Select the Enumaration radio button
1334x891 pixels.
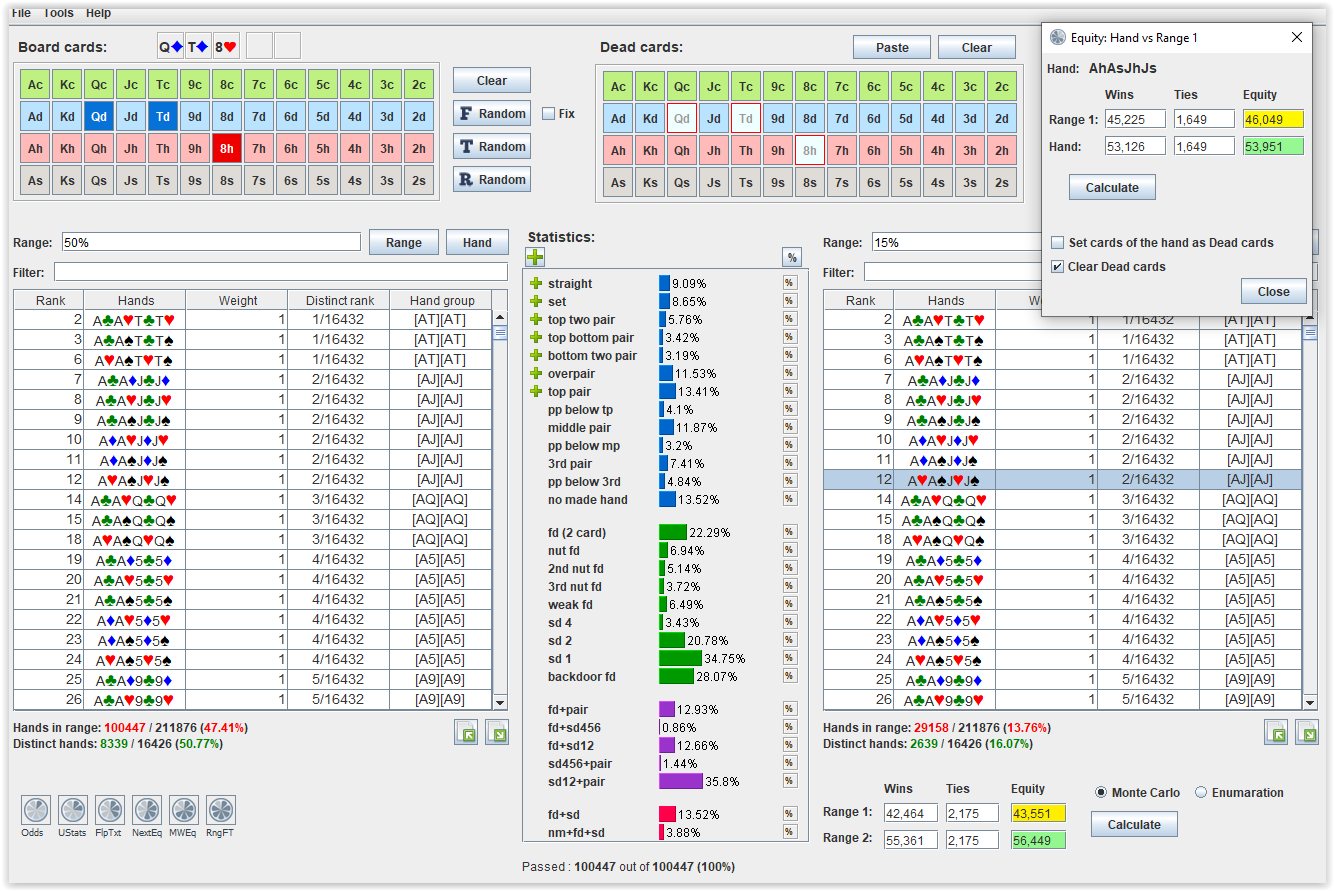1201,793
